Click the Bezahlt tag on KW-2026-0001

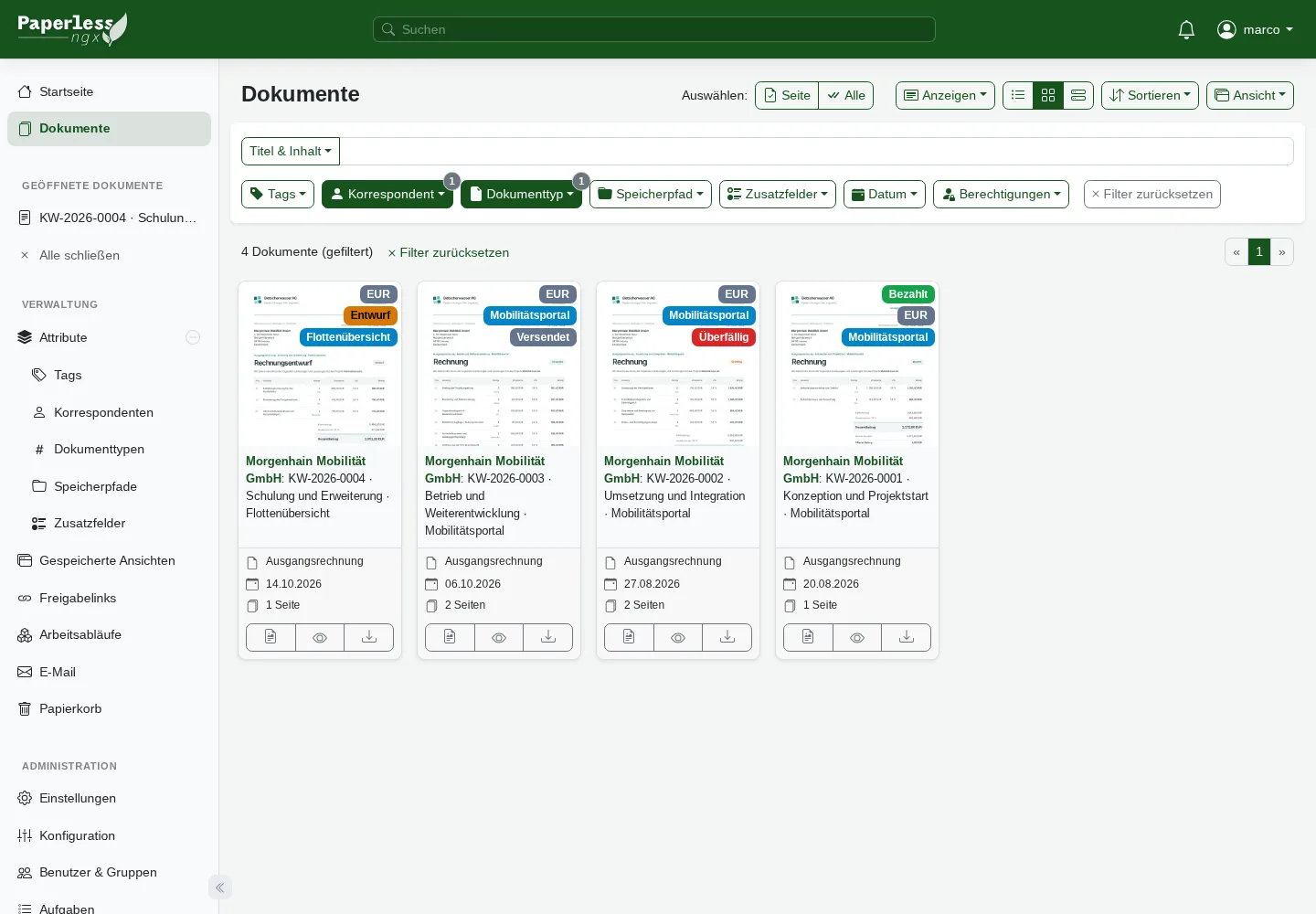click(908, 294)
